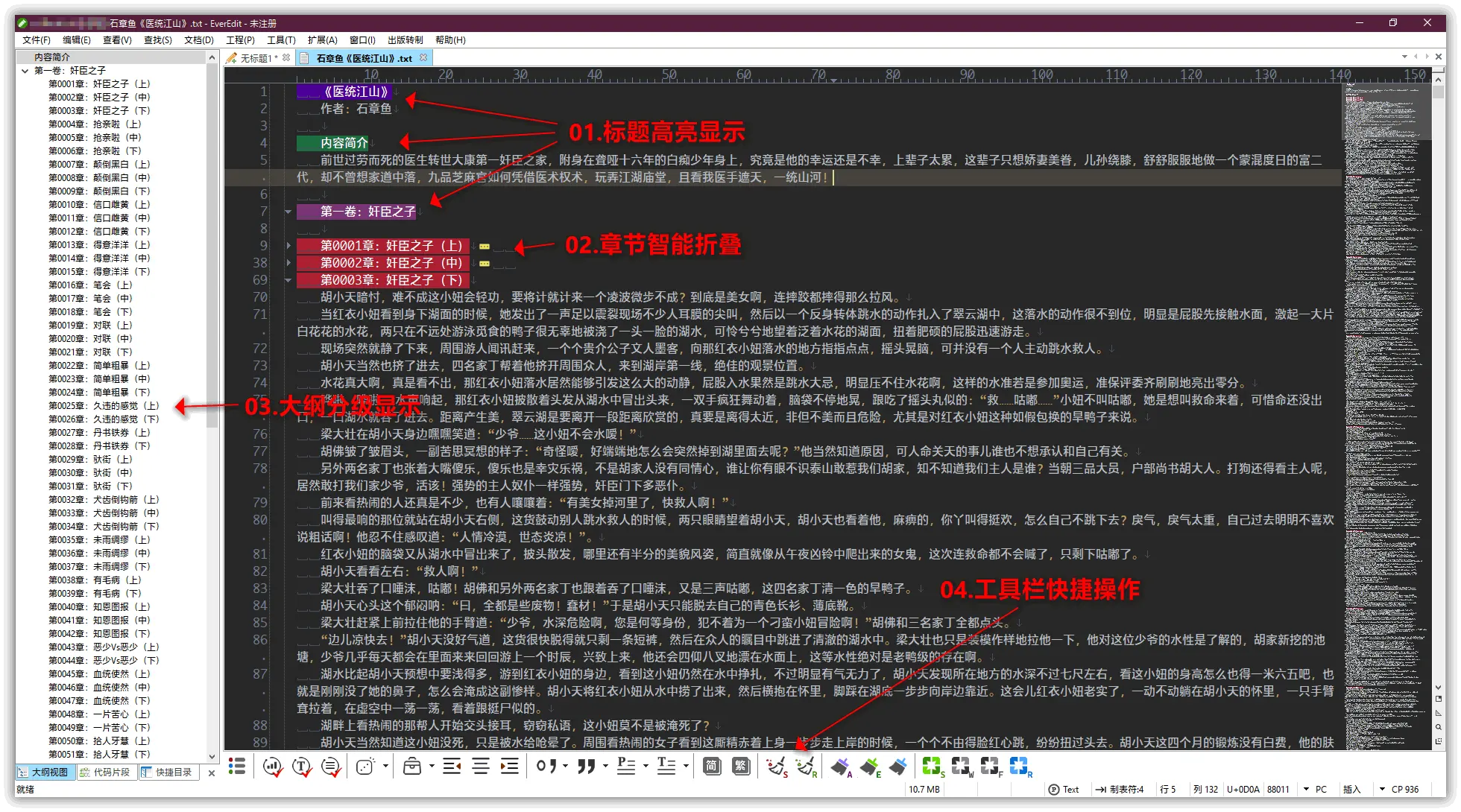Toggle the Text mode status indicator
The height and width of the screenshot is (812, 1461).
click(x=1064, y=790)
